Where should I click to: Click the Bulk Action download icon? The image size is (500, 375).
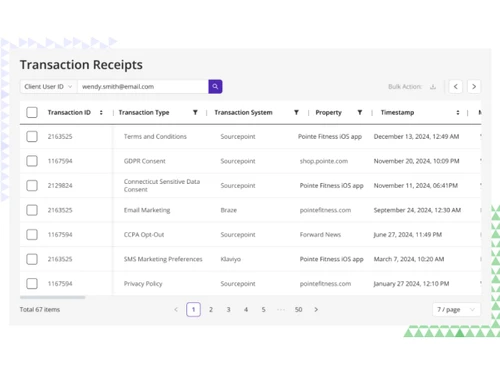click(433, 87)
